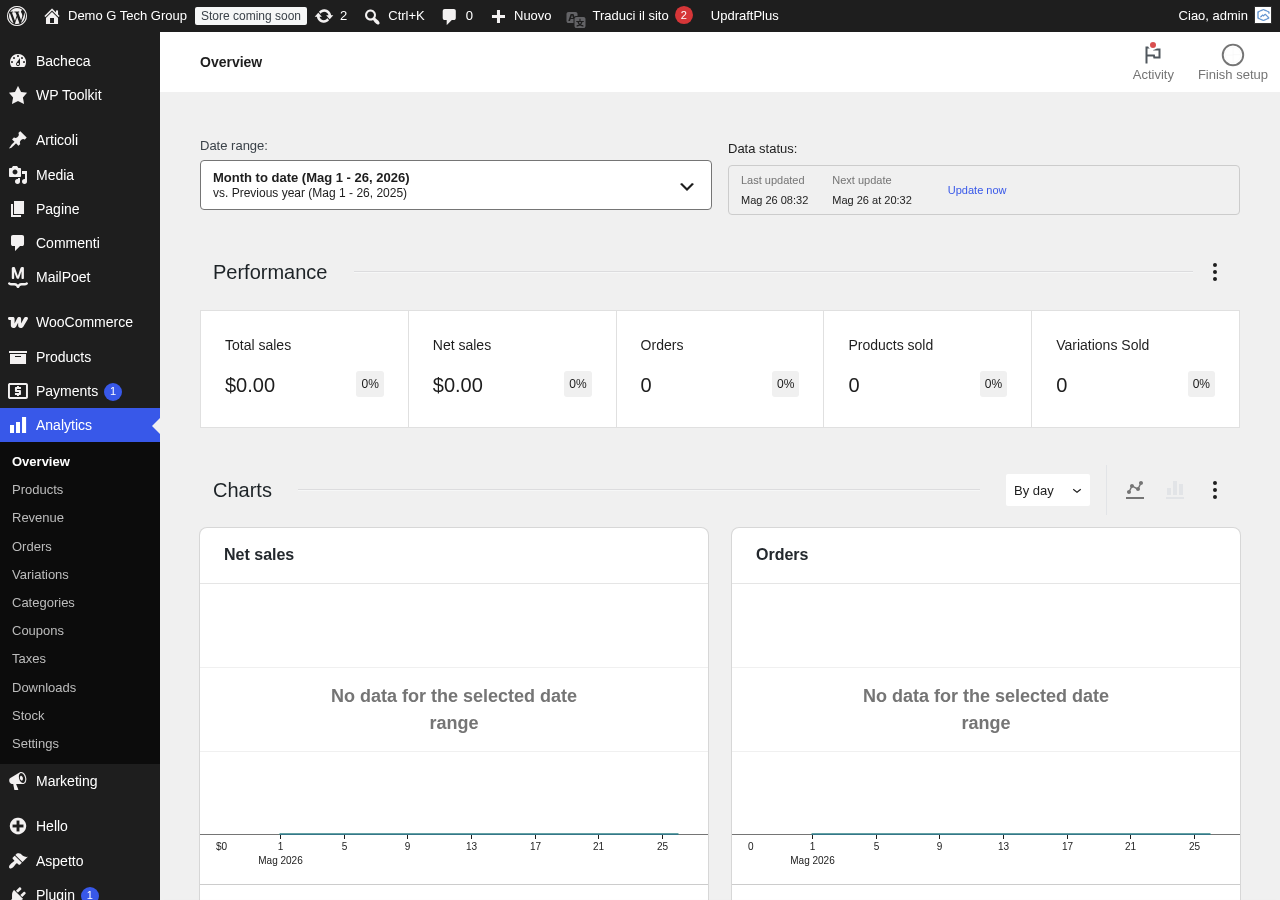Screen dimensions: 1280x900
Task: Open Revenue analytics submenu item
Action: point(38,518)
